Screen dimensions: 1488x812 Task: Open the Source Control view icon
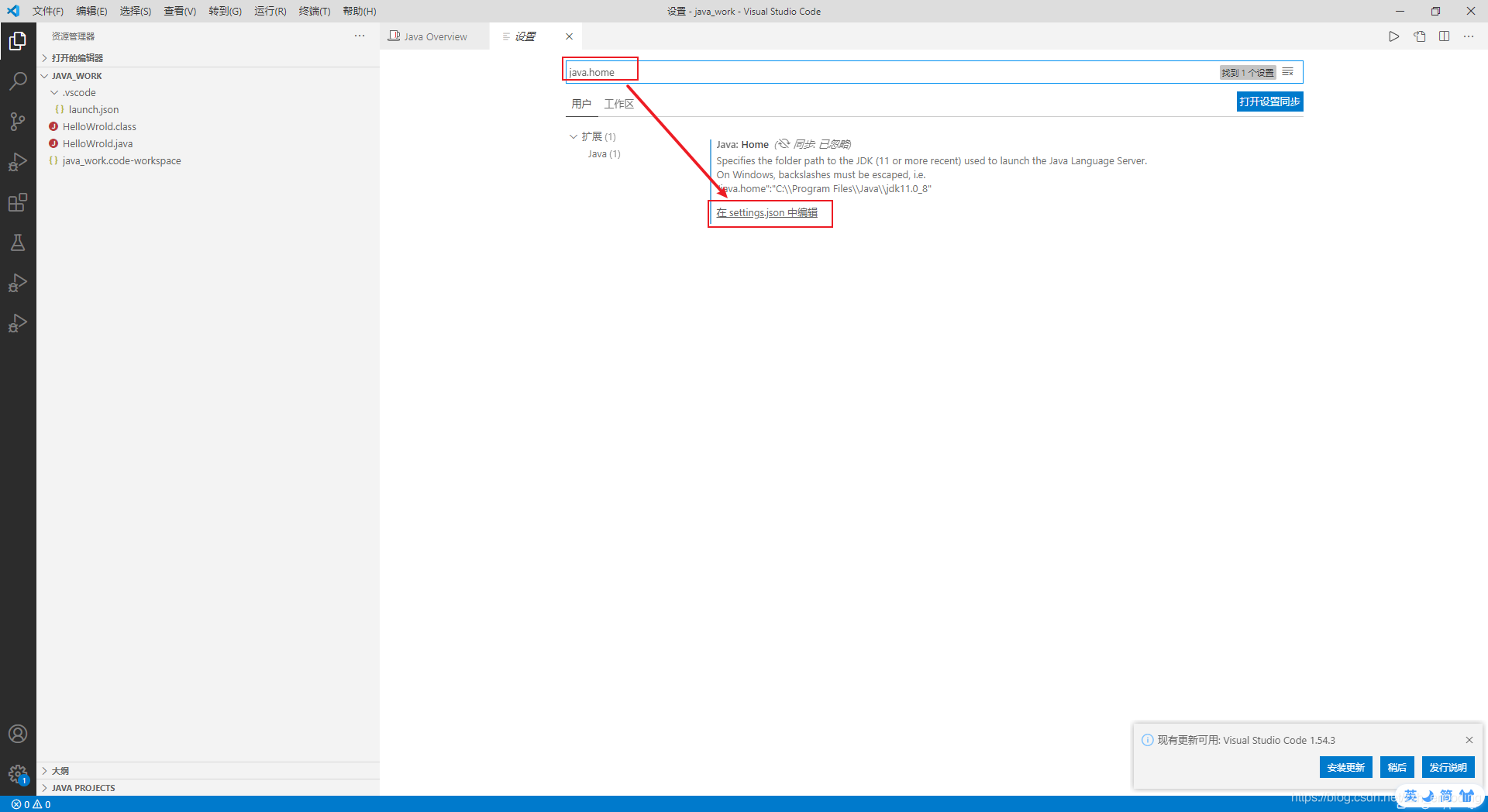(18, 122)
